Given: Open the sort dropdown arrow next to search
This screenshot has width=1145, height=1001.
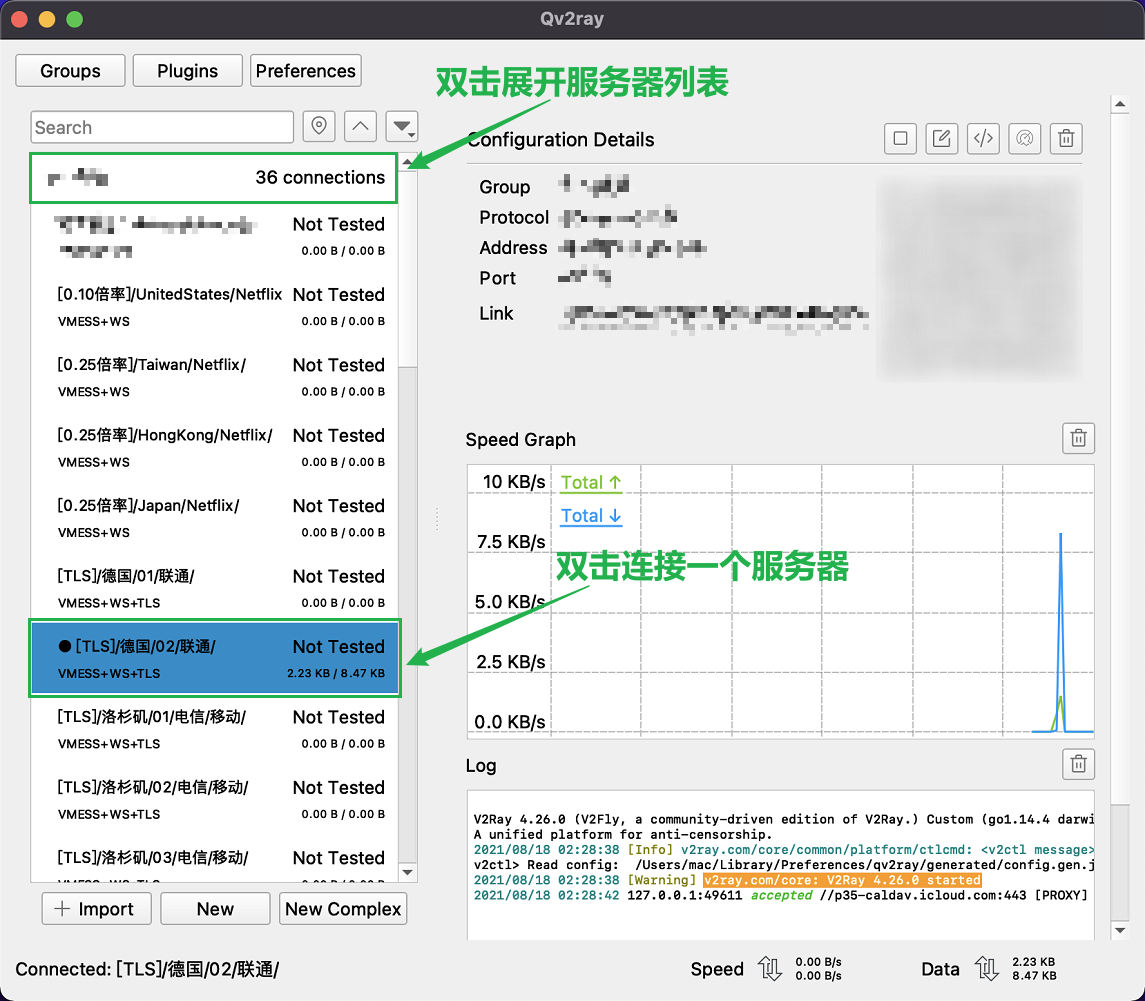Looking at the screenshot, I should [402, 127].
